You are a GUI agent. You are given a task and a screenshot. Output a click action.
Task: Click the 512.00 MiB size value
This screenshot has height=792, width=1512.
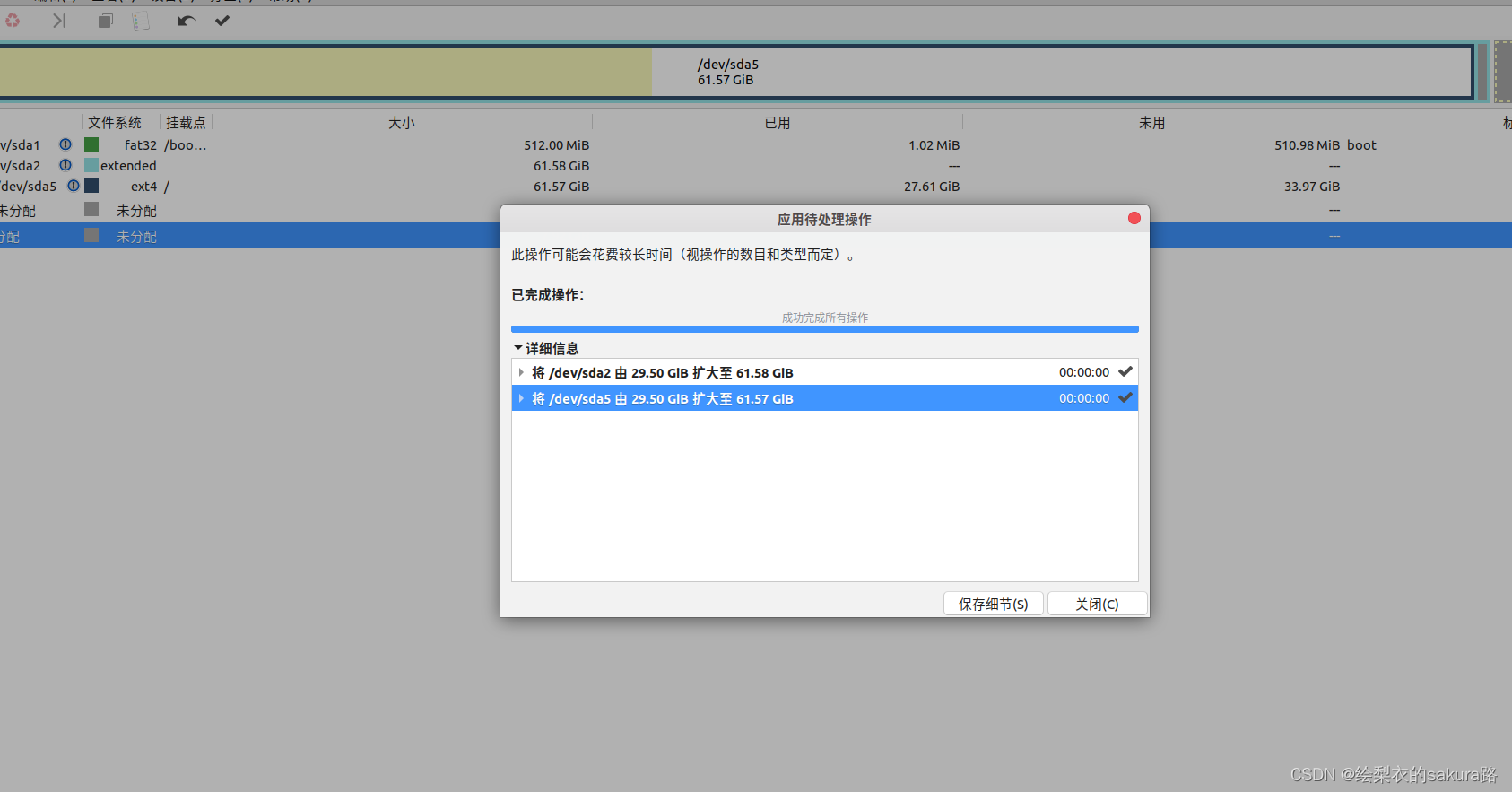pyautogui.click(x=557, y=145)
